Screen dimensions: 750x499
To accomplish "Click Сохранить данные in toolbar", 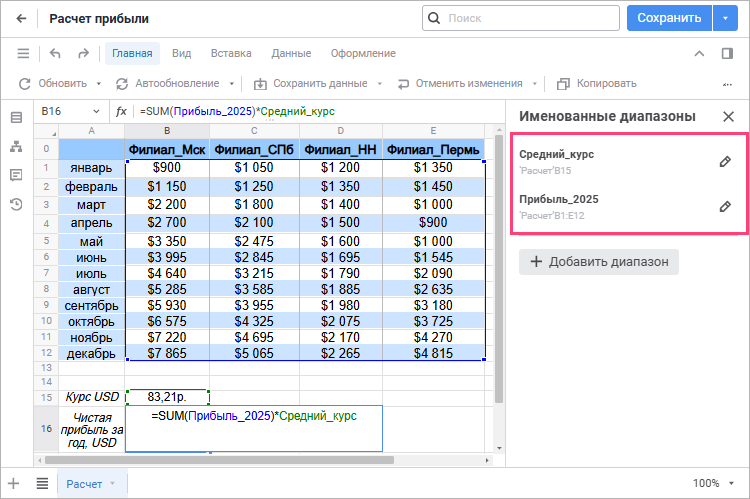I will (310, 84).
